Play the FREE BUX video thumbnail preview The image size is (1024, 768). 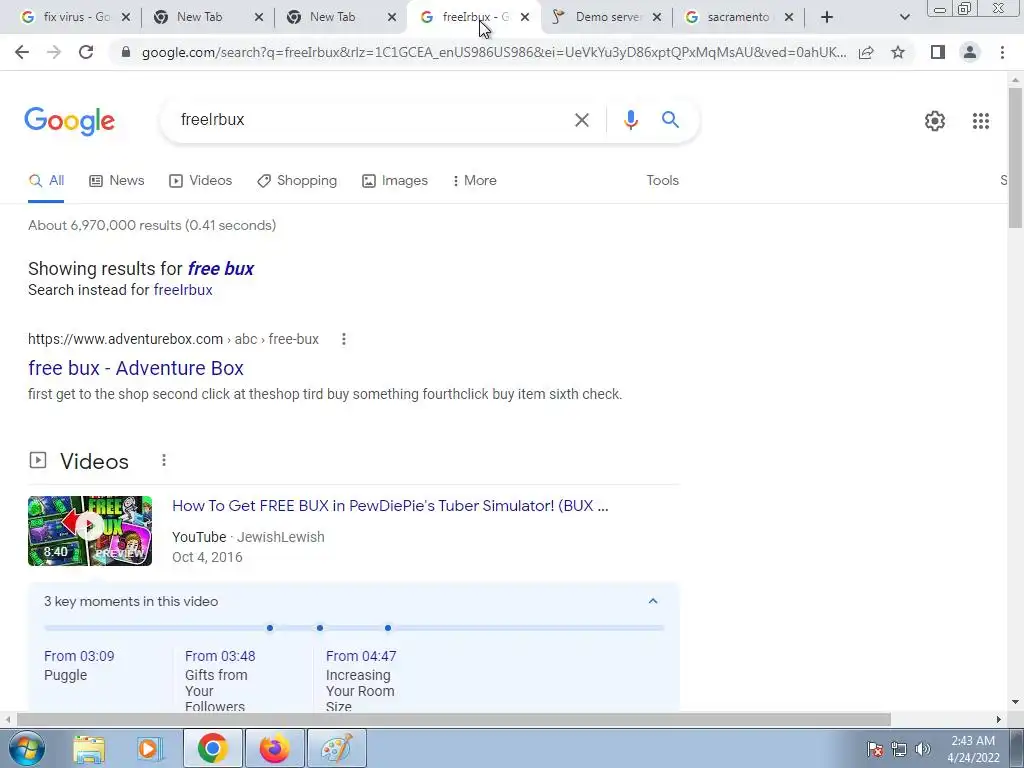tap(90, 530)
